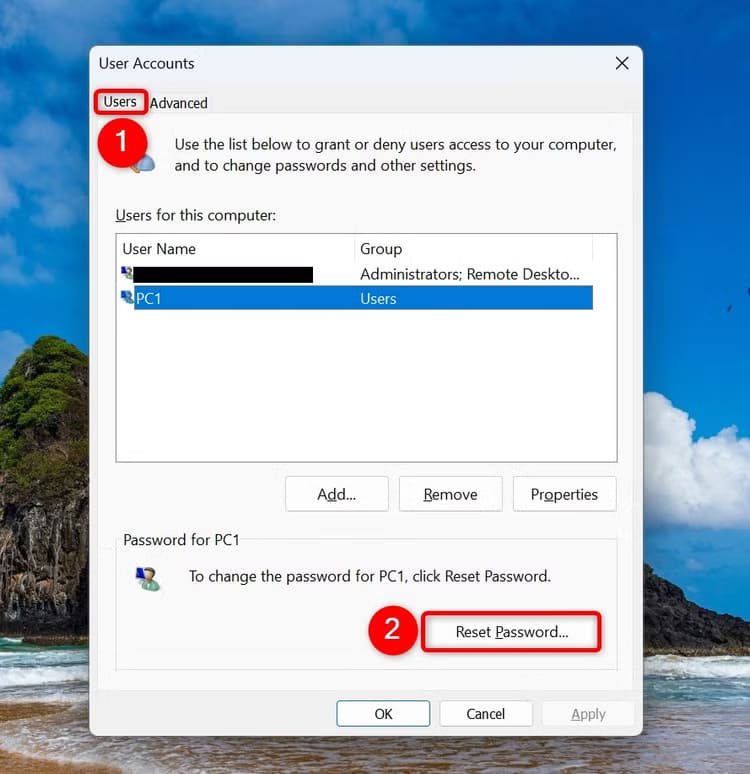Click the User Accounts title text
Viewport: 750px width, 774px height.
point(147,63)
